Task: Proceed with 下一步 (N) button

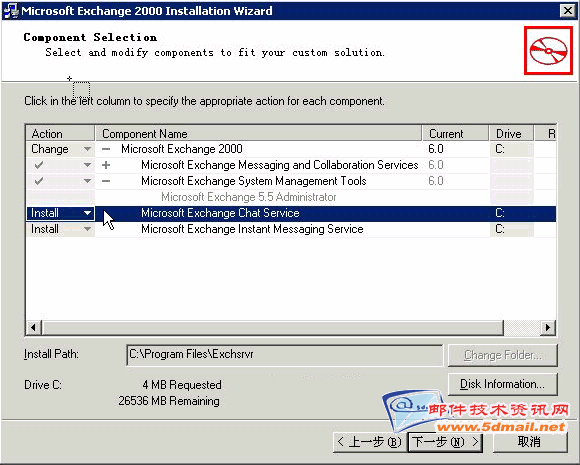Action: pyautogui.click(x=445, y=442)
